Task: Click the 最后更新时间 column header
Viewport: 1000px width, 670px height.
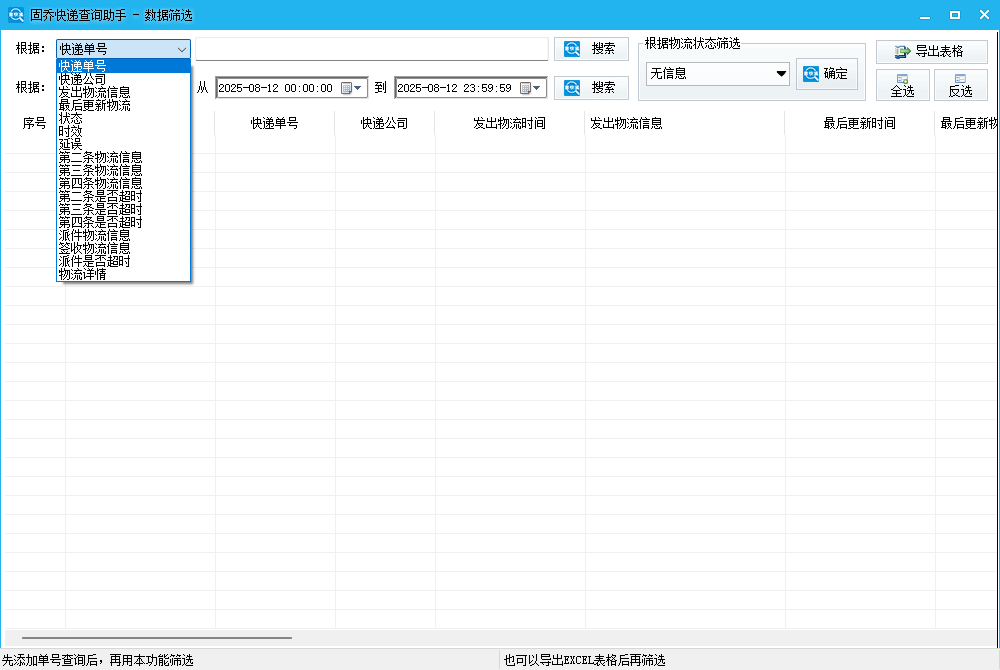Action: 859,124
